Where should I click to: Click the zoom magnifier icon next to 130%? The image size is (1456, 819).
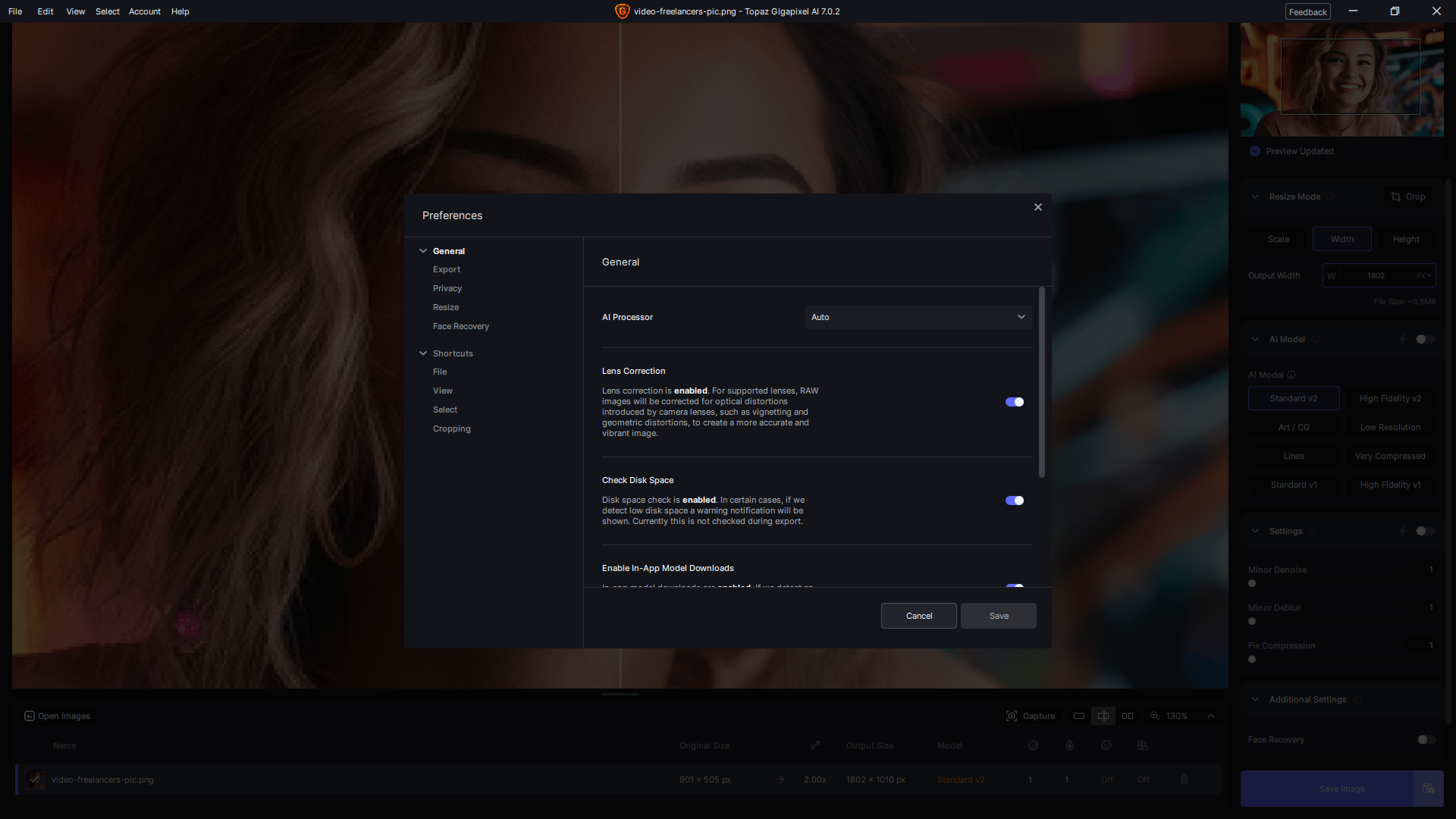(1155, 716)
